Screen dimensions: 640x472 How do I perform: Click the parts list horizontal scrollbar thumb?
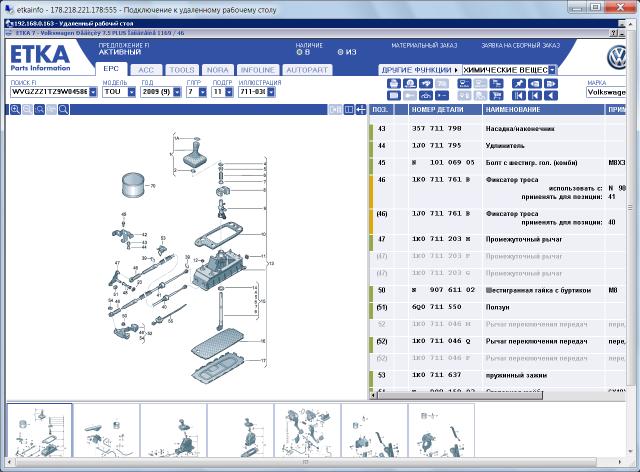(460, 395)
